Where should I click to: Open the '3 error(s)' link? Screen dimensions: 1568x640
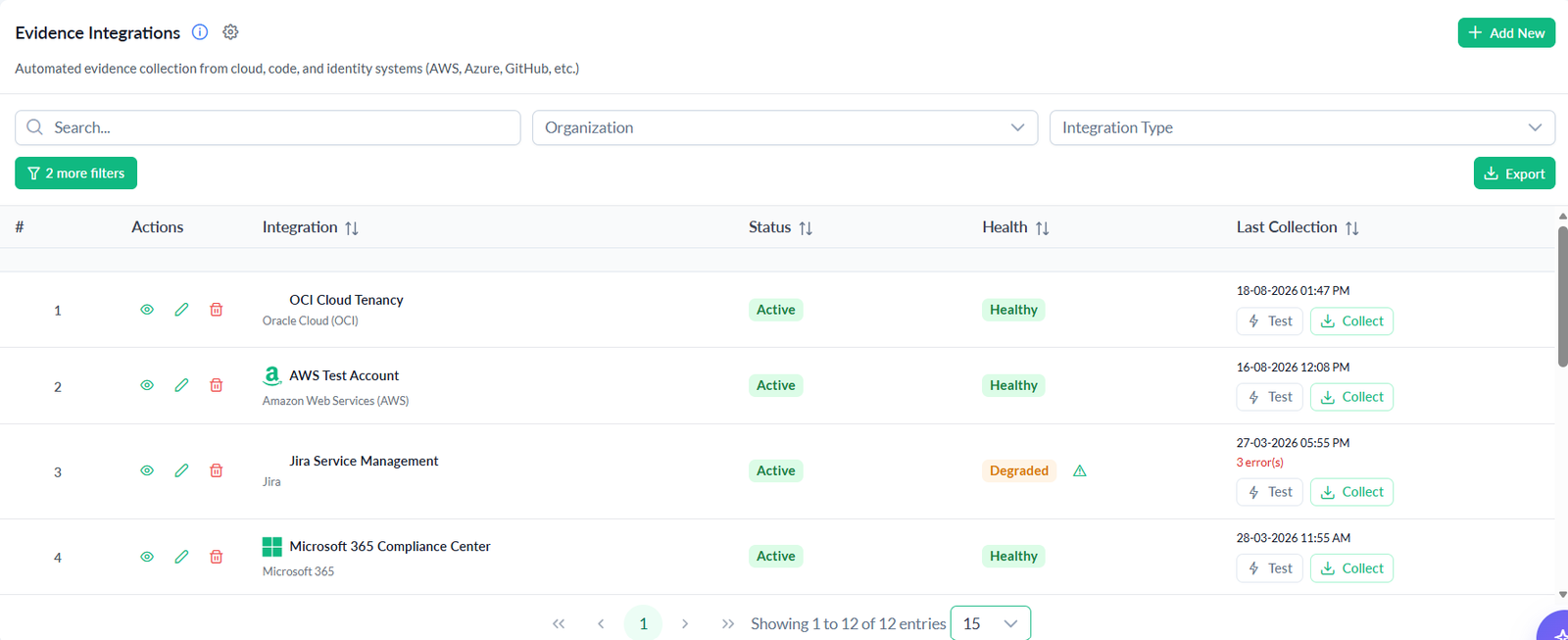(1259, 463)
